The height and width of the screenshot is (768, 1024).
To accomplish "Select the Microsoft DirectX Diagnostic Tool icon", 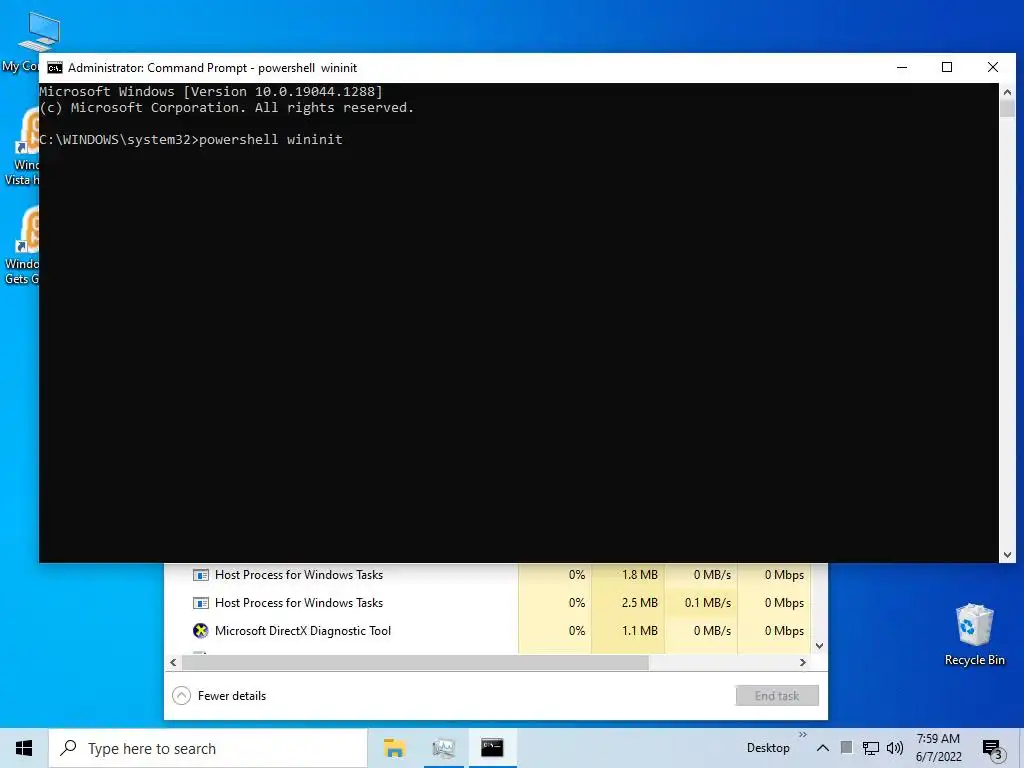I will (200, 631).
